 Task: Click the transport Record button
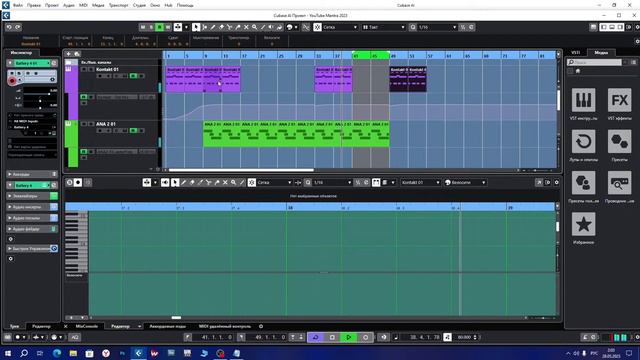click(x=365, y=337)
